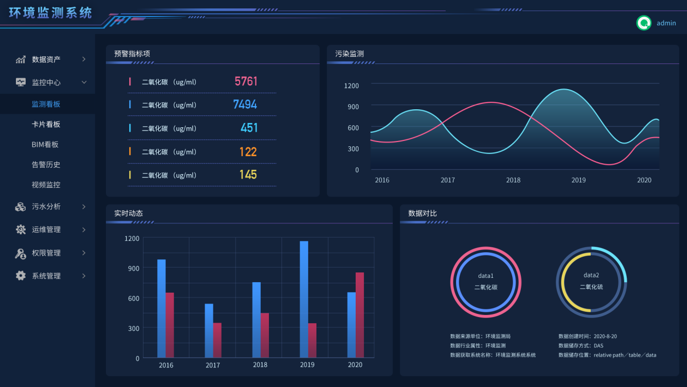The width and height of the screenshot is (687, 387).
Task: Open the 告警历史 submenu item
Action: click(46, 164)
